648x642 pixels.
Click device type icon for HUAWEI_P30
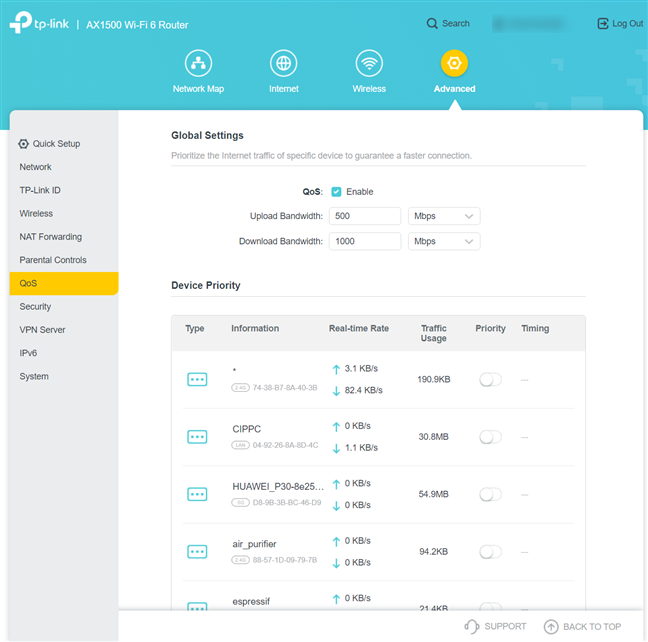tap(197, 494)
